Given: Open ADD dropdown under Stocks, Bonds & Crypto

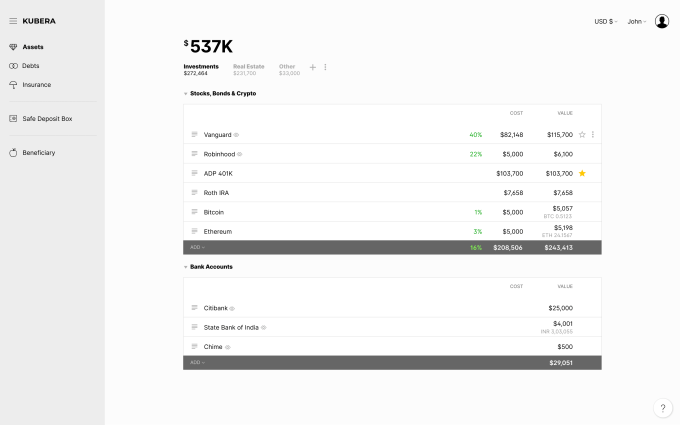Looking at the screenshot, I should [197, 247].
